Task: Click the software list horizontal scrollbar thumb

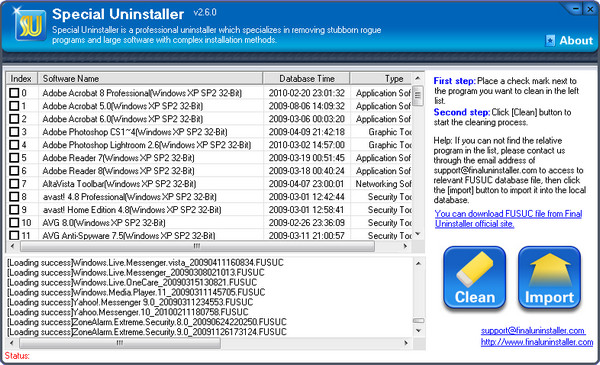Action: [x=197, y=246]
